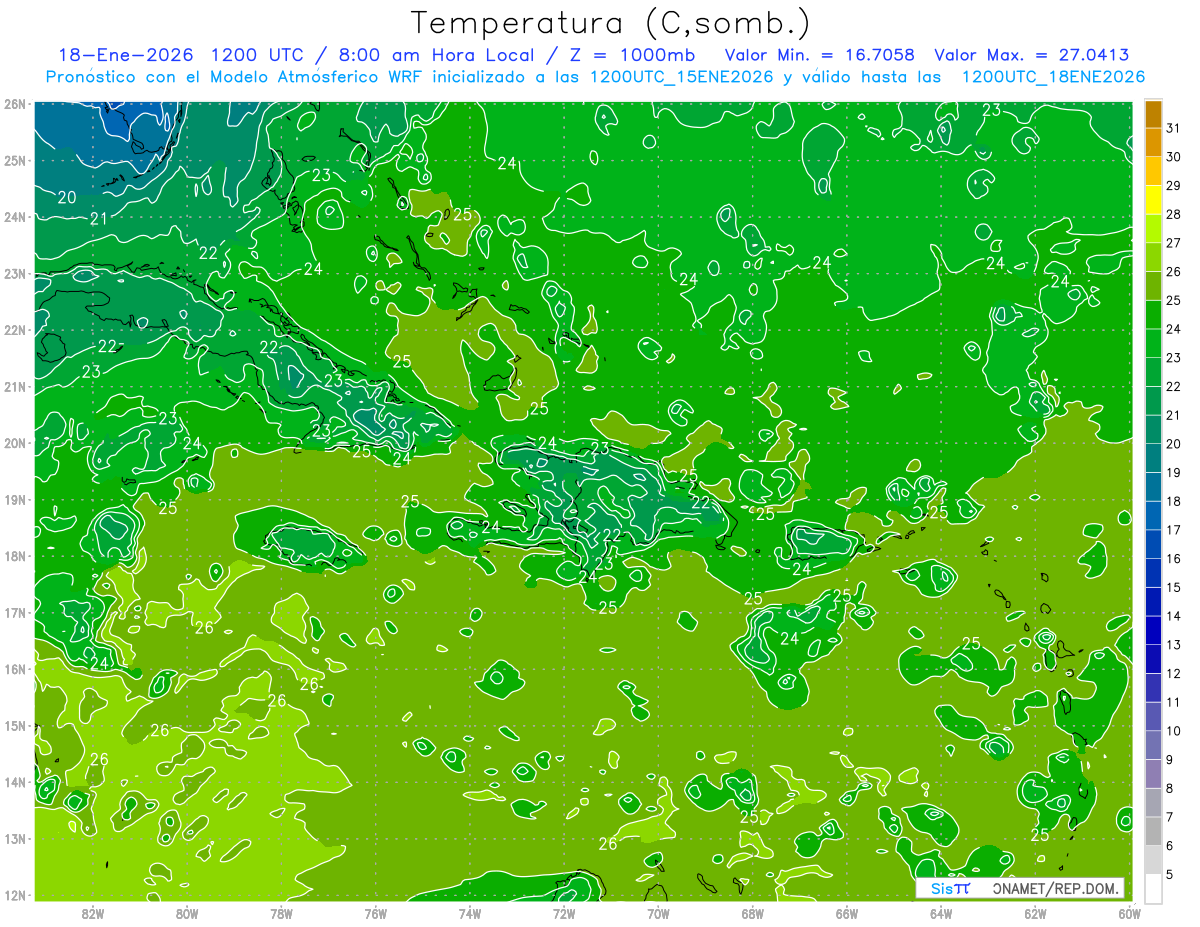Click the 26N latitude axis label
The image size is (1200, 927).
pos(14,104)
